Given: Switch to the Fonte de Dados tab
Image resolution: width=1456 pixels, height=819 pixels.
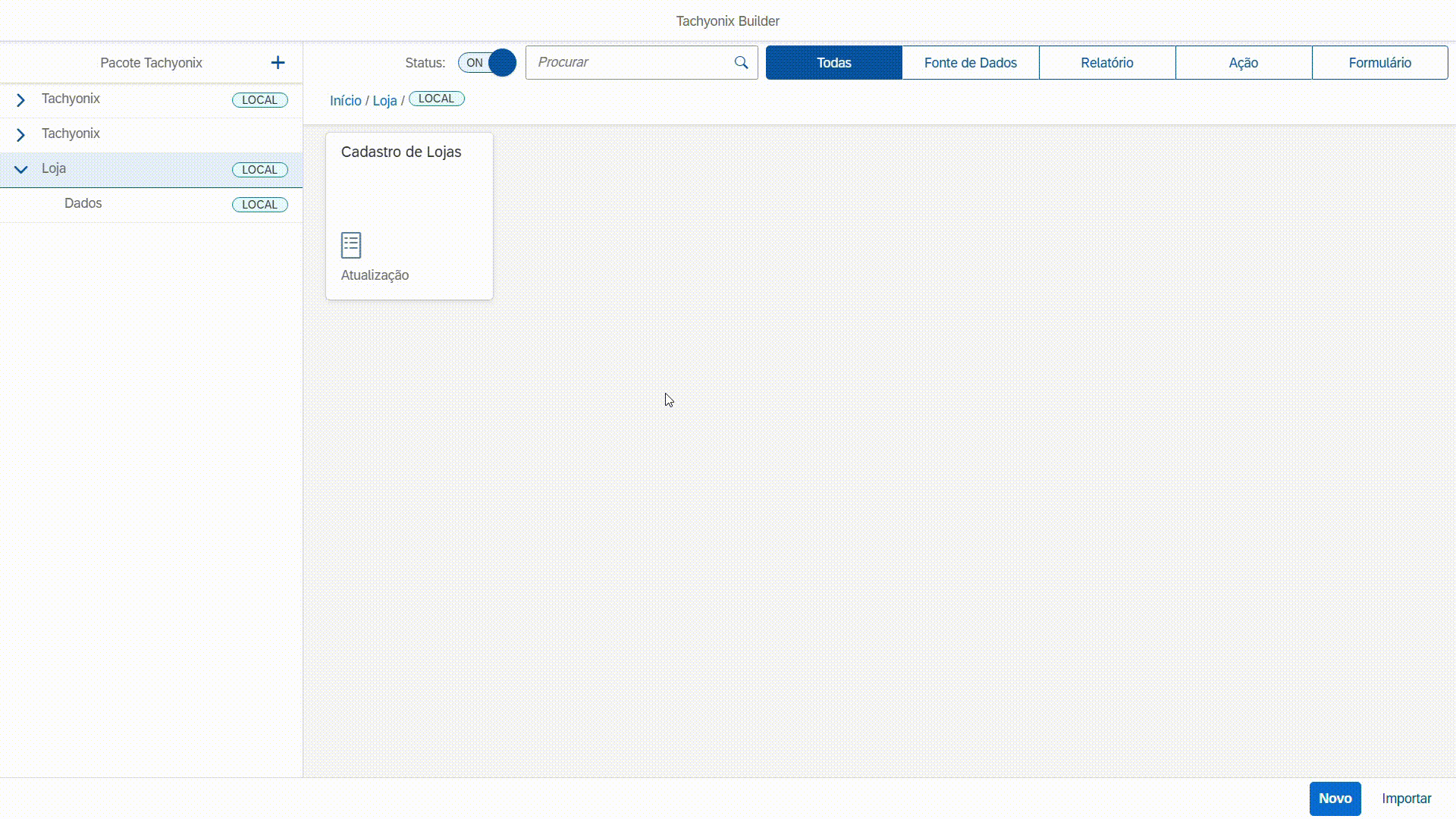Looking at the screenshot, I should click(970, 63).
